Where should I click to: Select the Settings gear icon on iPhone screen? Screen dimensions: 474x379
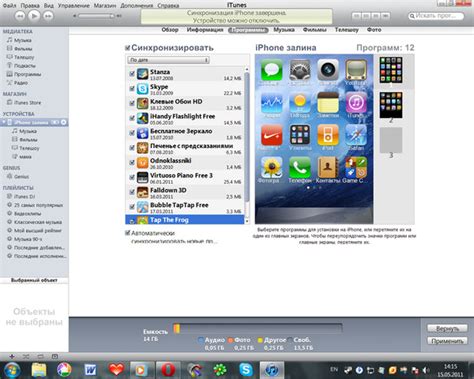pyautogui.click(x=300, y=70)
